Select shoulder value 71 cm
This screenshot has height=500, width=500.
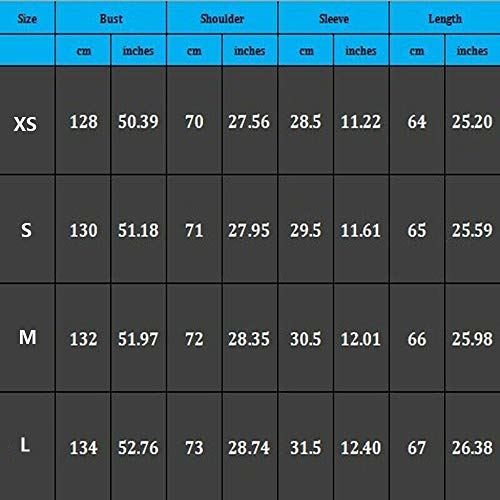(194, 230)
